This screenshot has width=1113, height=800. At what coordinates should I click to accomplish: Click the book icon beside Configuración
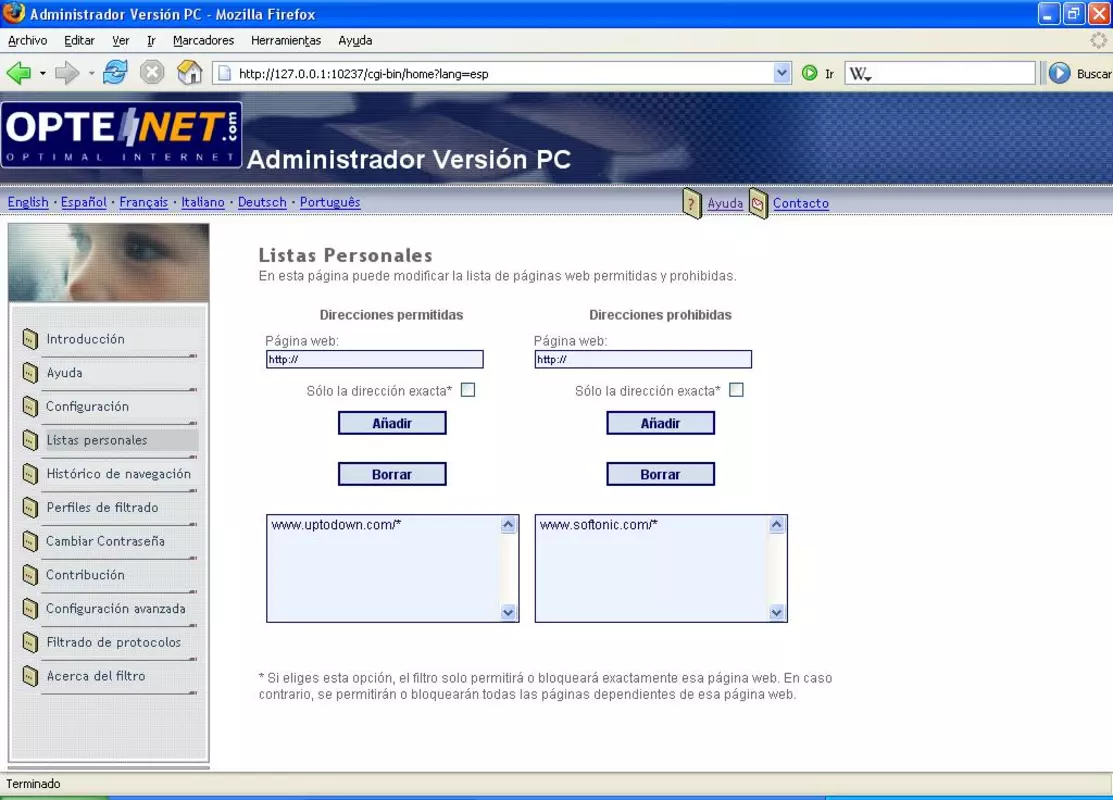30,407
